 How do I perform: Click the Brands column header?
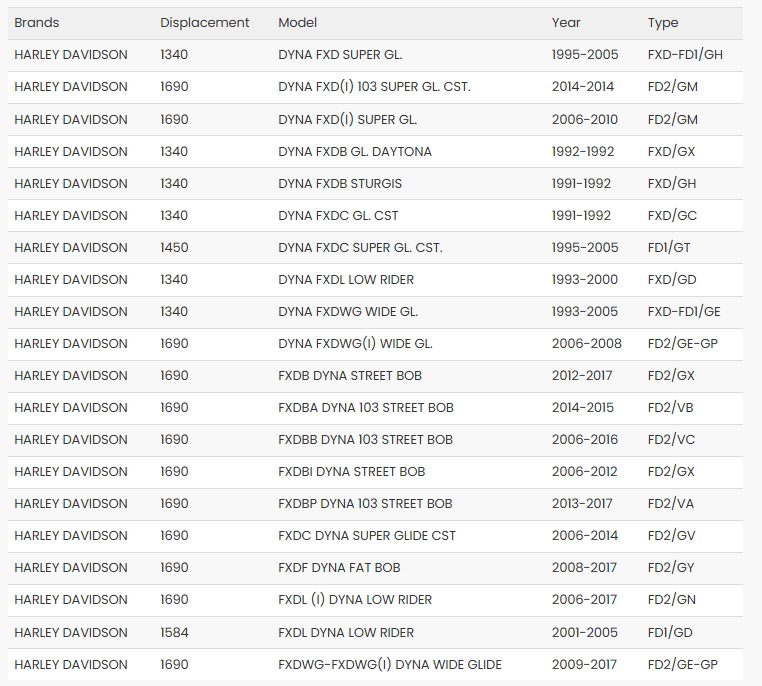[37, 22]
